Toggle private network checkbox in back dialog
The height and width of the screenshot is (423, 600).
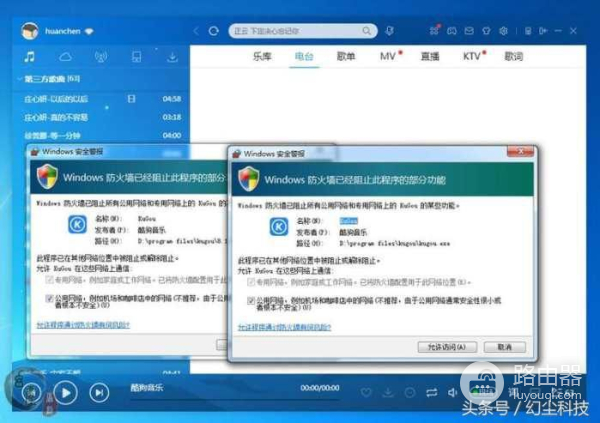click(x=49, y=280)
